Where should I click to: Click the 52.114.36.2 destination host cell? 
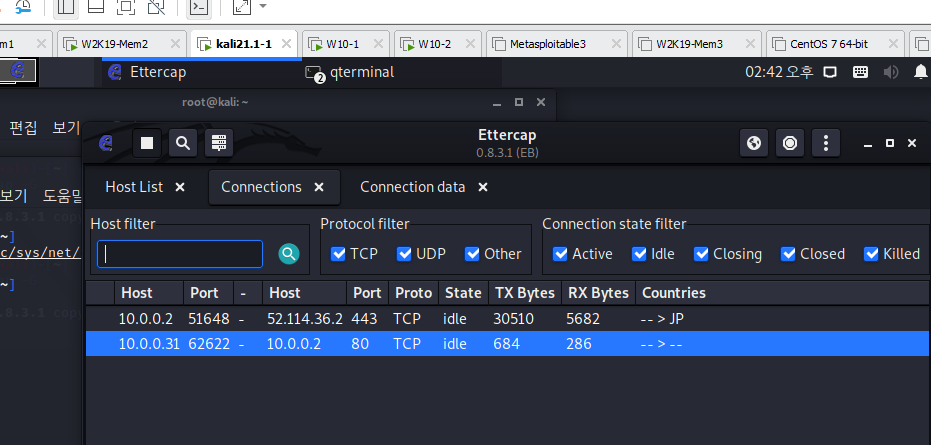click(305, 319)
